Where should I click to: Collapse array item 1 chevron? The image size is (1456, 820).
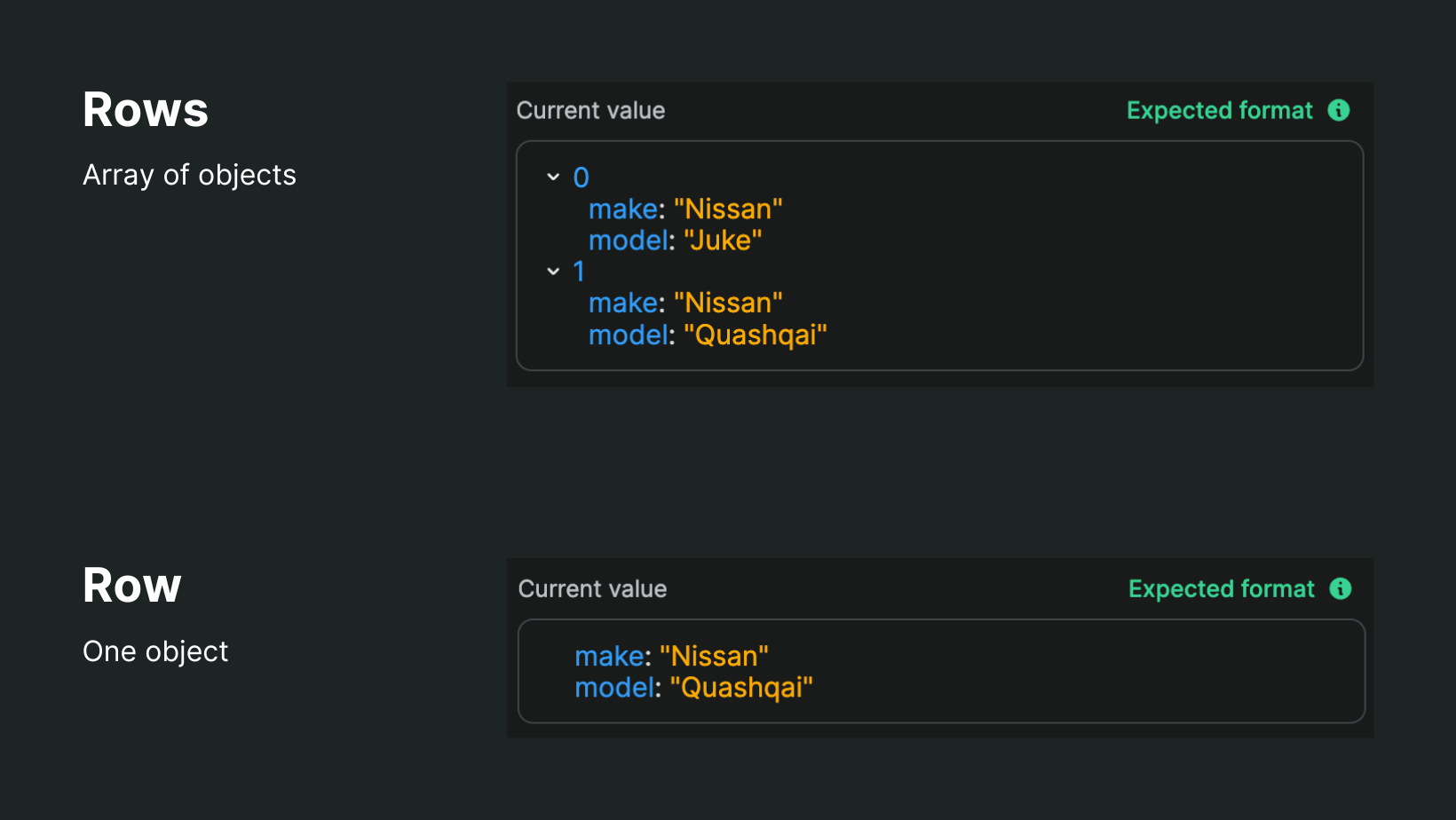tap(553, 272)
